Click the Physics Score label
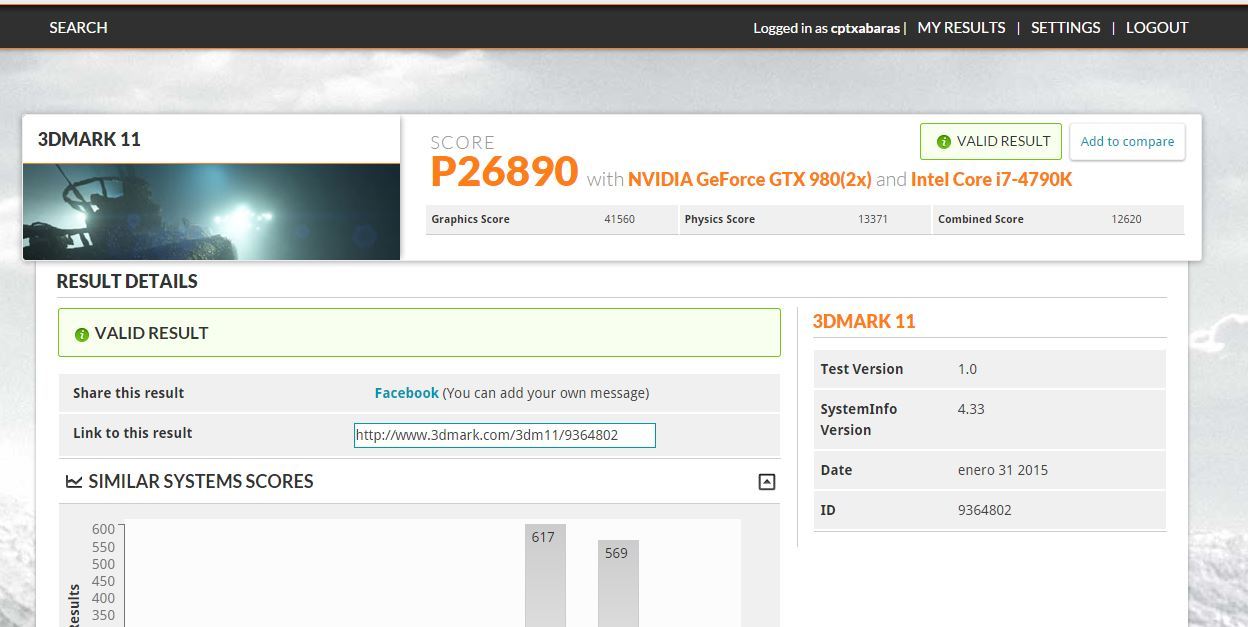The width and height of the screenshot is (1248, 627). click(x=719, y=219)
